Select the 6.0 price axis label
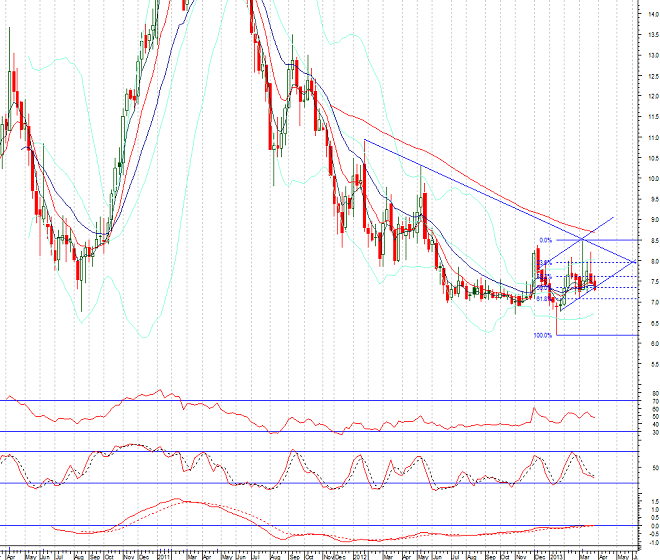Image resolution: width=660 pixels, height=560 pixels. click(651, 343)
